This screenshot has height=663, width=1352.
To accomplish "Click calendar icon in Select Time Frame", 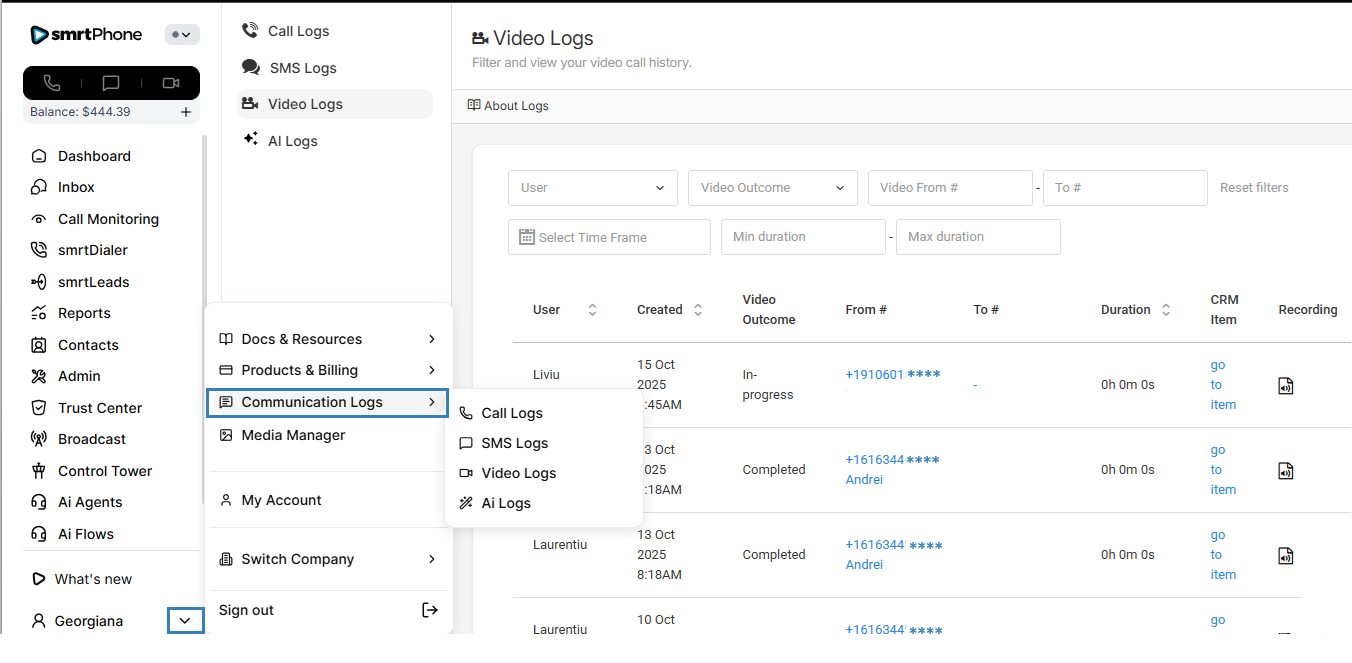I will point(527,237).
